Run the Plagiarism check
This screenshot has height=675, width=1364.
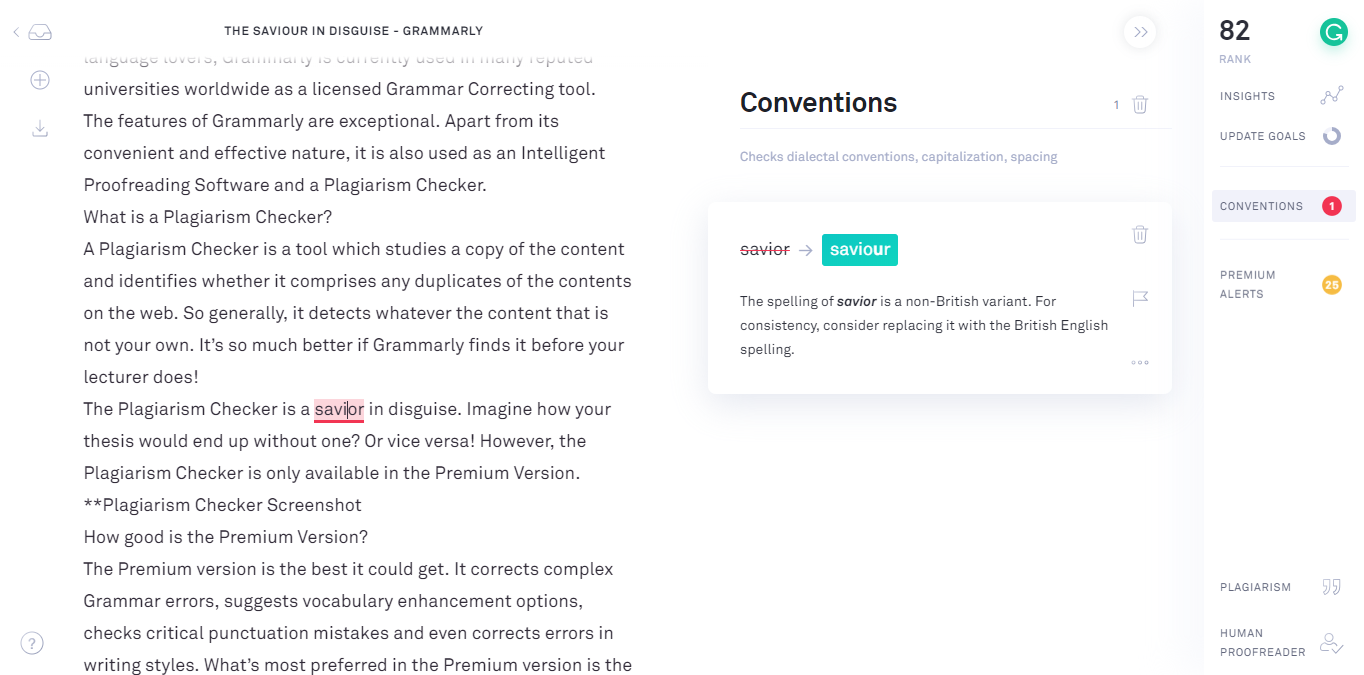pyautogui.click(x=1280, y=587)
